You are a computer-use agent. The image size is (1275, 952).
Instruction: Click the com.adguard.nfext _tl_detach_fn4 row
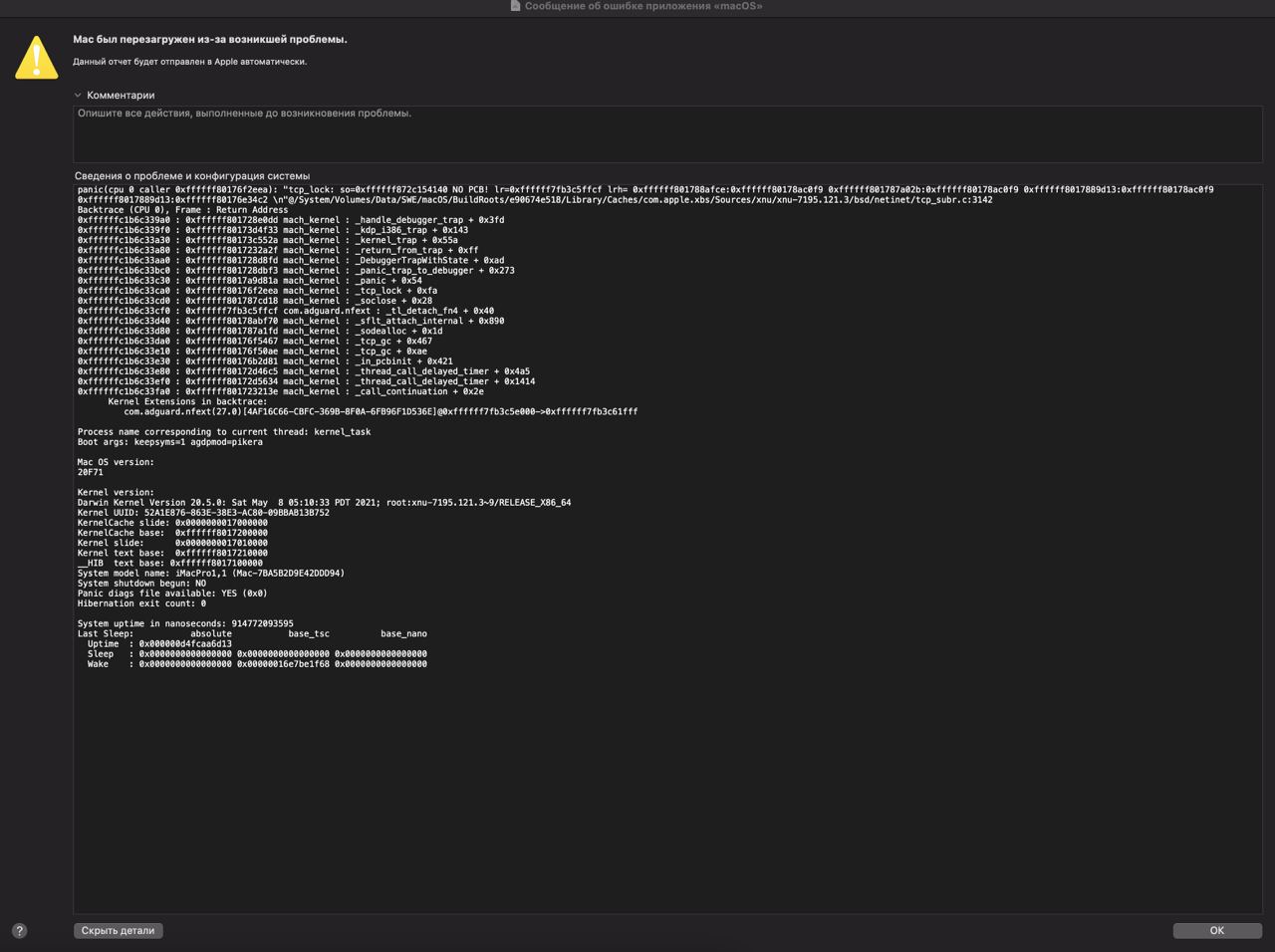[286, 311]
